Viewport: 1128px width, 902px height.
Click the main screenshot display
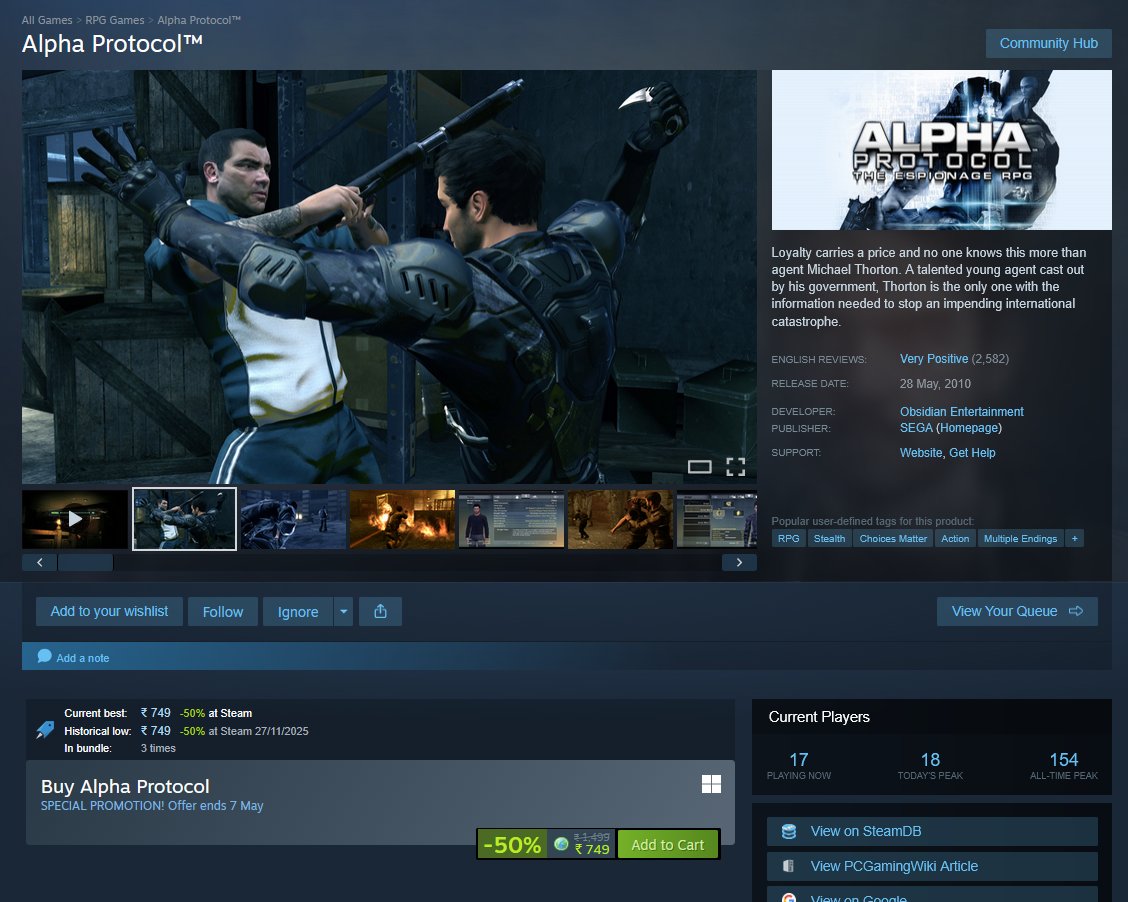389,277
